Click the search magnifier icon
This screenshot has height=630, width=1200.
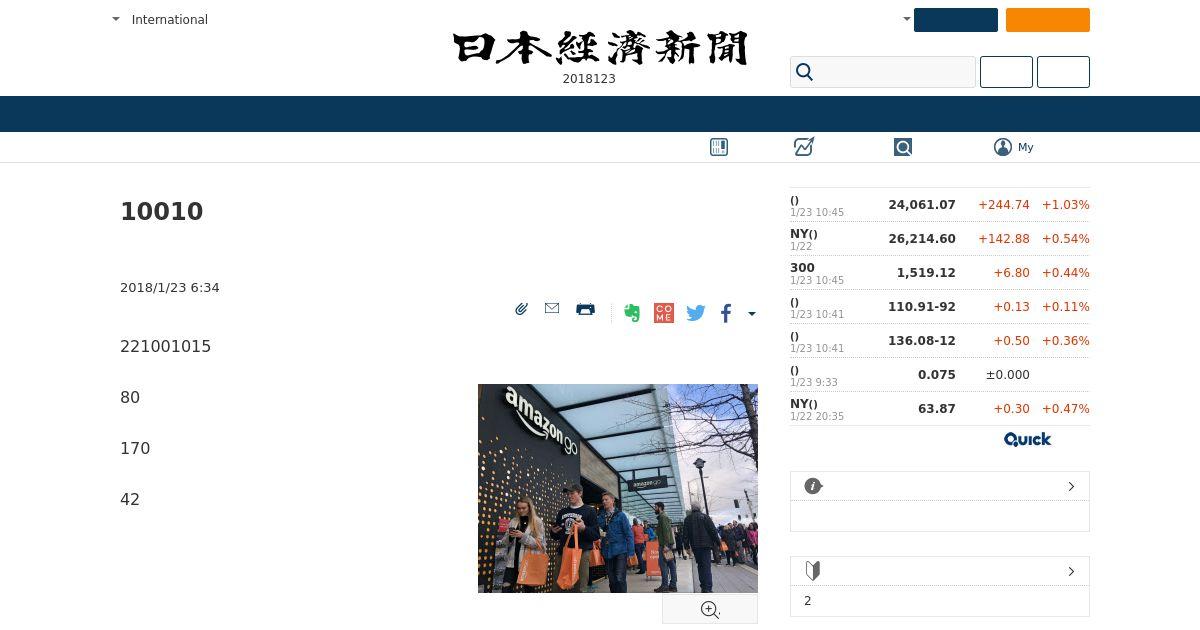805,72
